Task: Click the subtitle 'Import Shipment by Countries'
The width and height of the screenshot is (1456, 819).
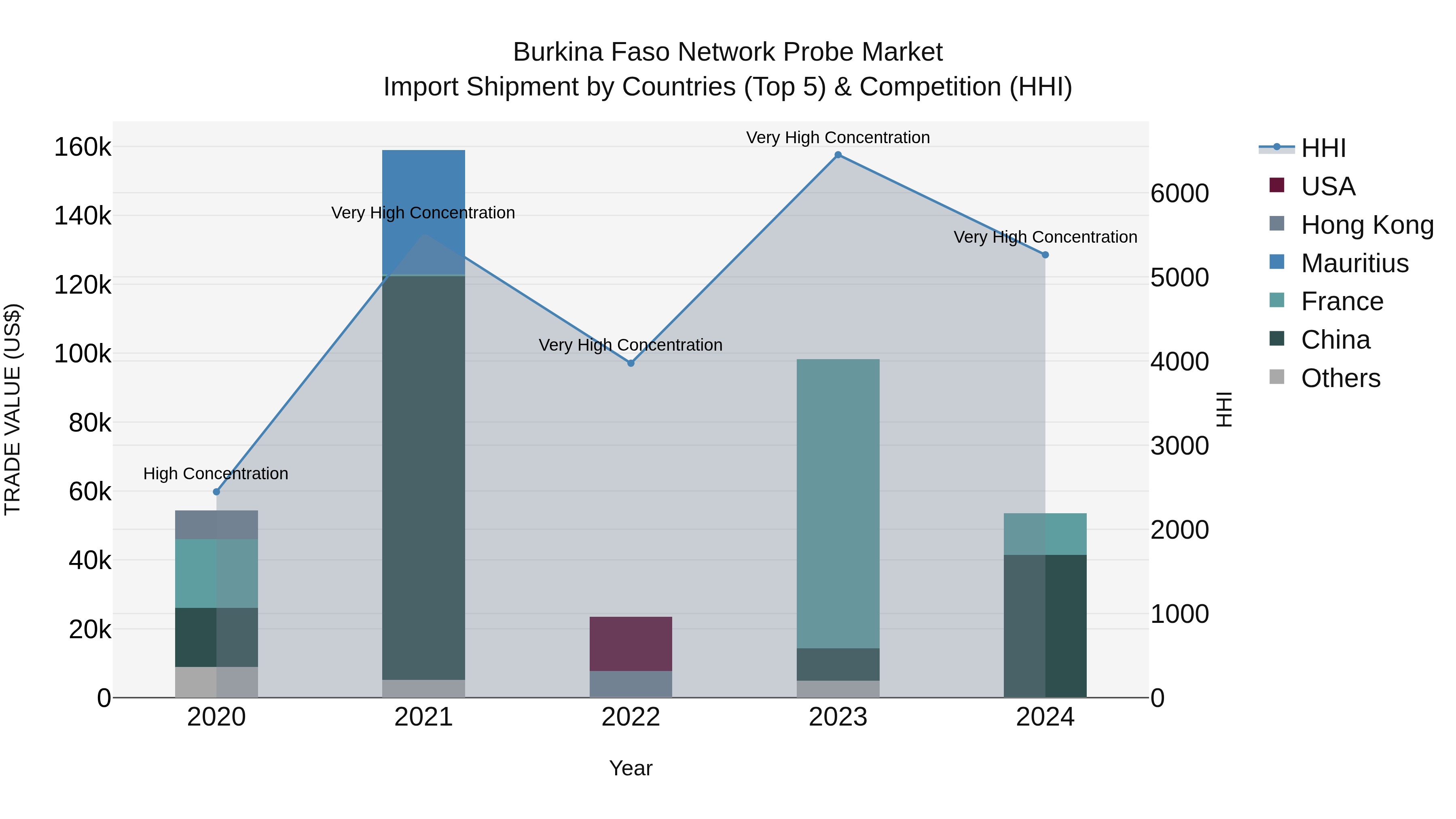Action: (x=560, y=88)
